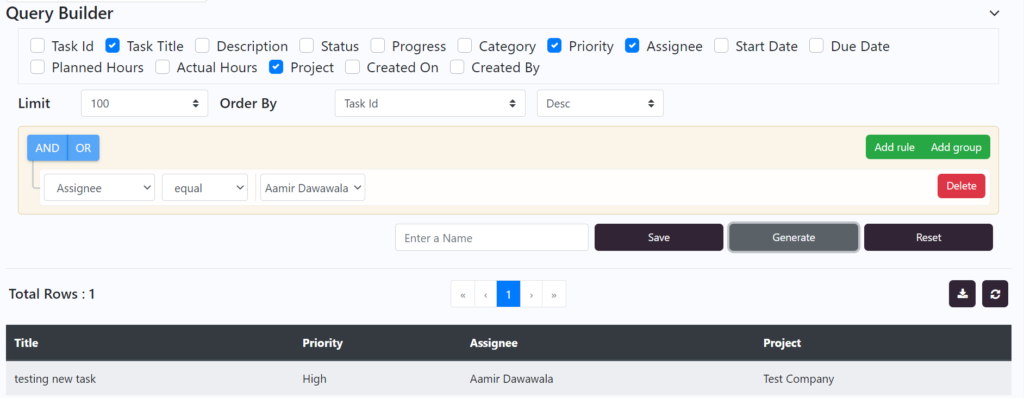
Task: Check the Due Date checkbox
Action: point(816,46)
